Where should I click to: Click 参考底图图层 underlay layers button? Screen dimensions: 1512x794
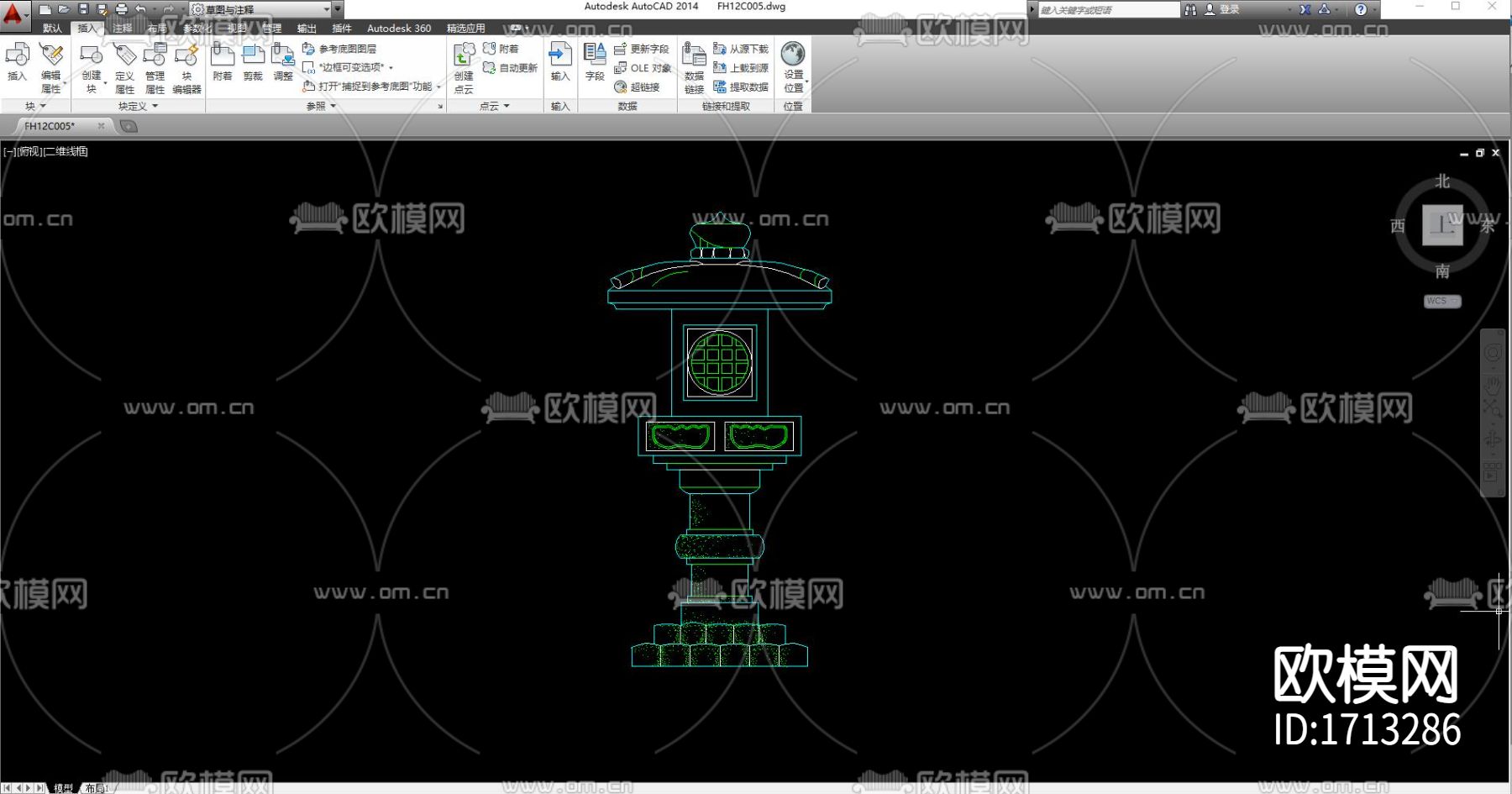339,49
